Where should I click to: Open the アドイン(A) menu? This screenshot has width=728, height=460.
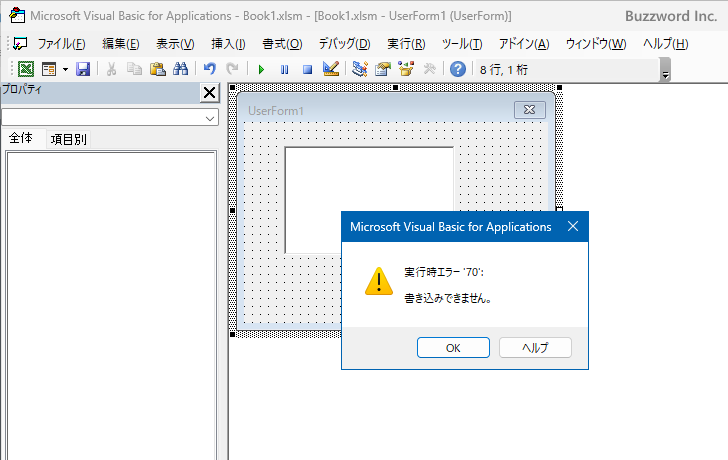click(x=524, y=44)
